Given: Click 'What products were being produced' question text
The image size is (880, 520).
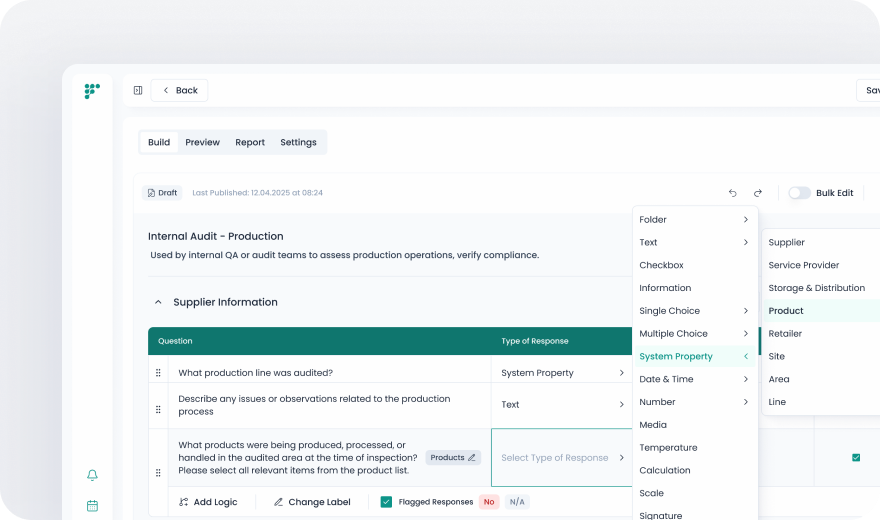Looking at the screenshot, I should 298,458.
